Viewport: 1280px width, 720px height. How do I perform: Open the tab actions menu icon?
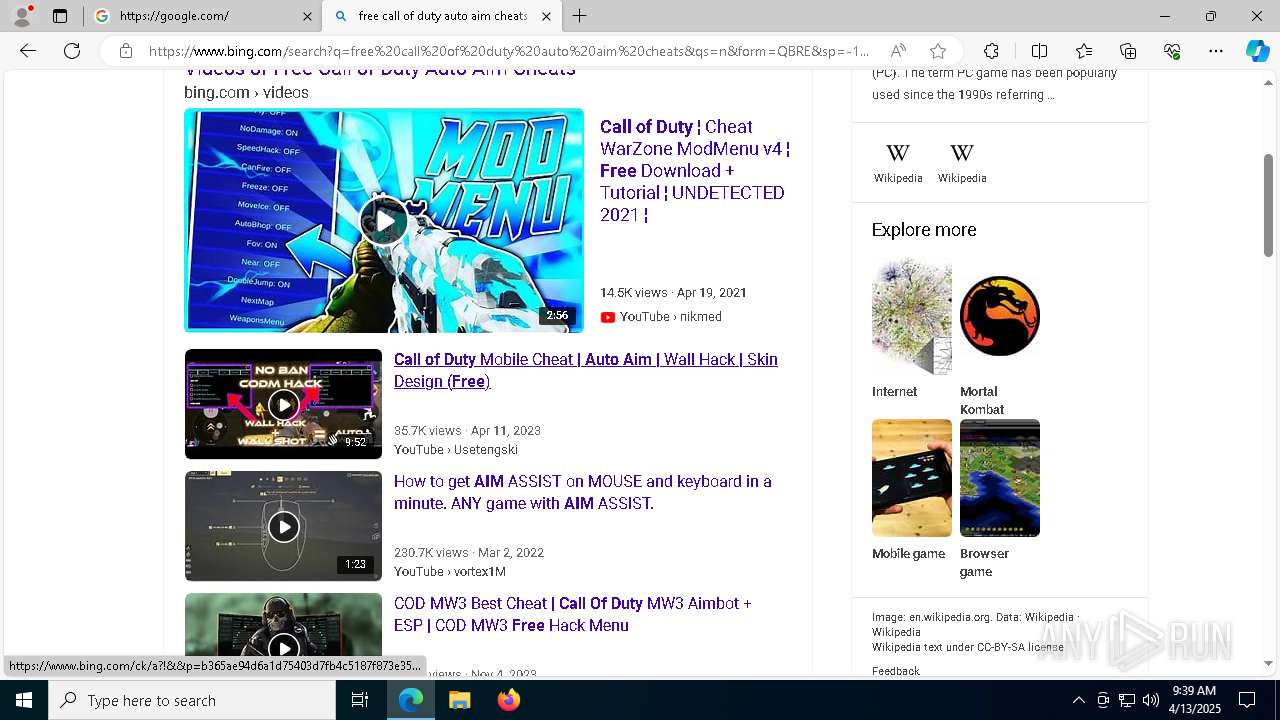click(x=60, y=16)
